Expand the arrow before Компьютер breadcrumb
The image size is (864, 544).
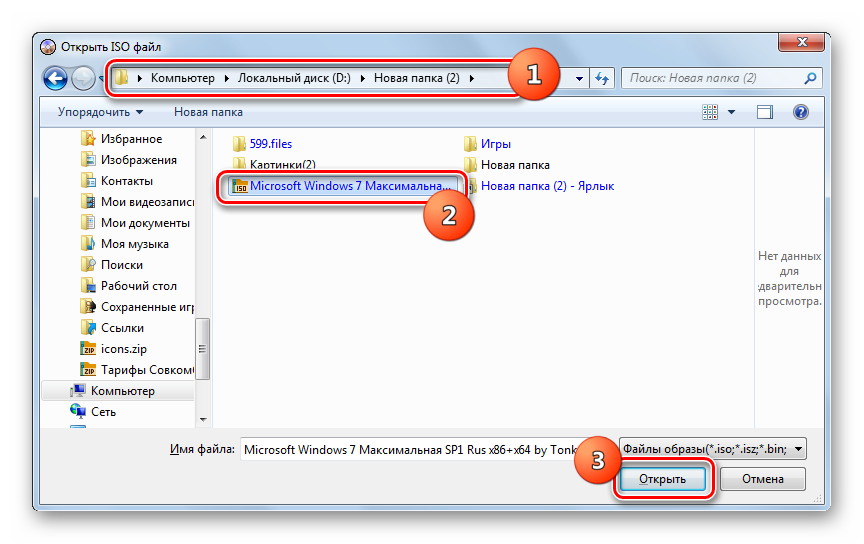tap(139, 78)
